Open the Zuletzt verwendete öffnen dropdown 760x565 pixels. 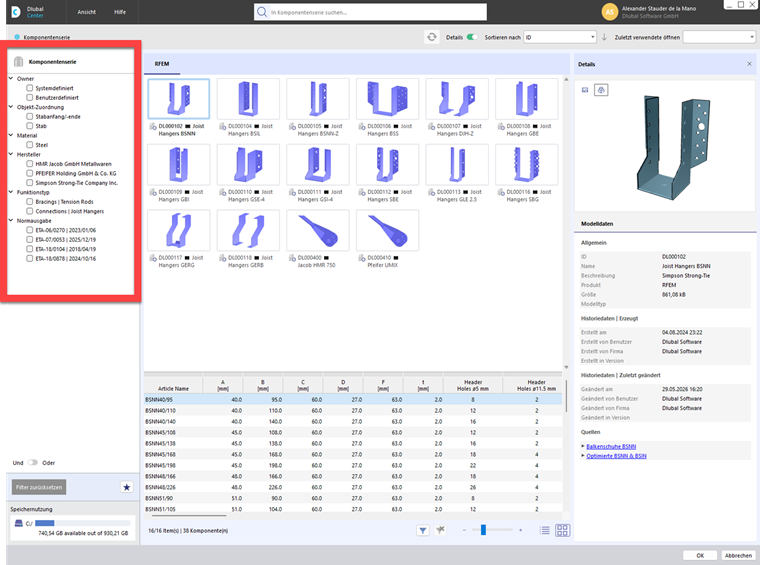719,37
